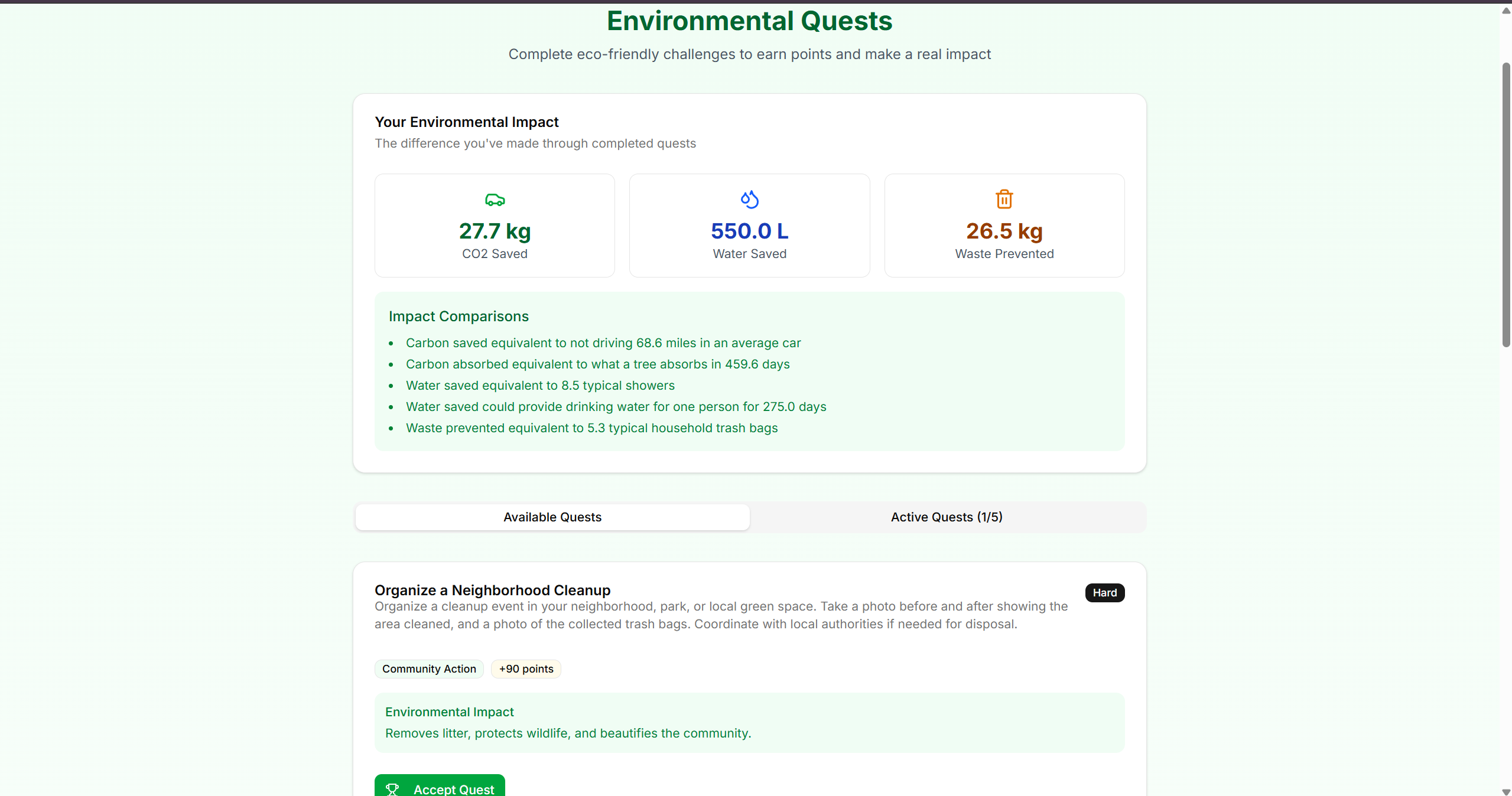Viewport: 1512px width, 796px height.
Task: Click the orange trash can icon
Action: click(1004, 200)
